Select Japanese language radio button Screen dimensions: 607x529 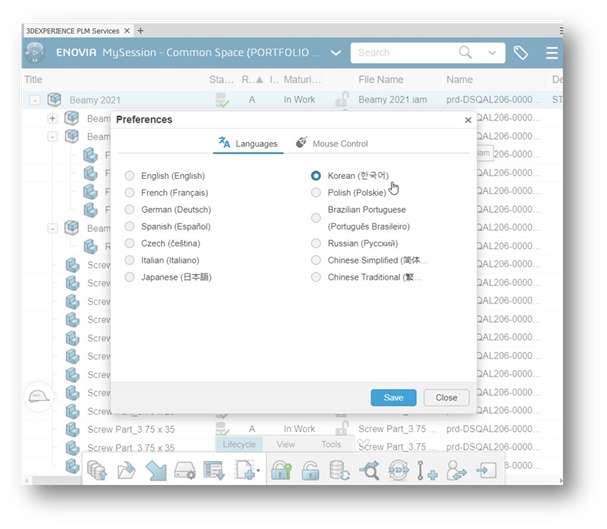point(130,277)
